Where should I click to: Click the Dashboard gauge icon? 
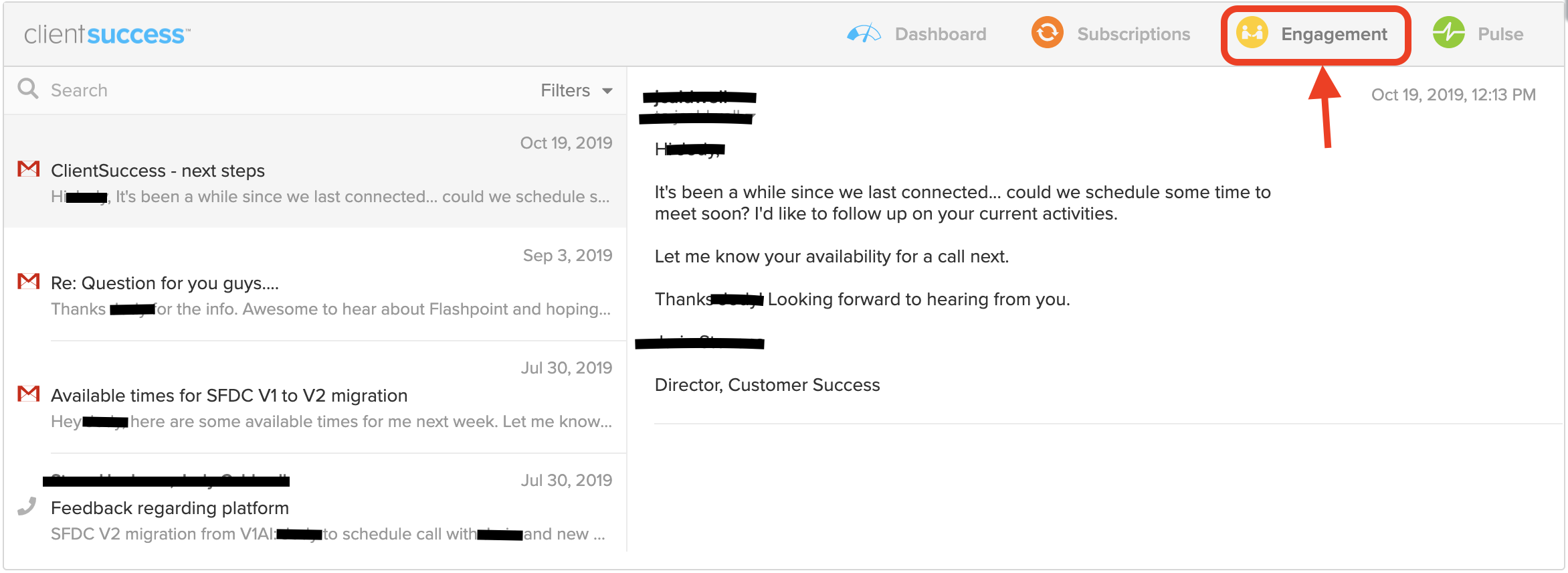[864, 33]
